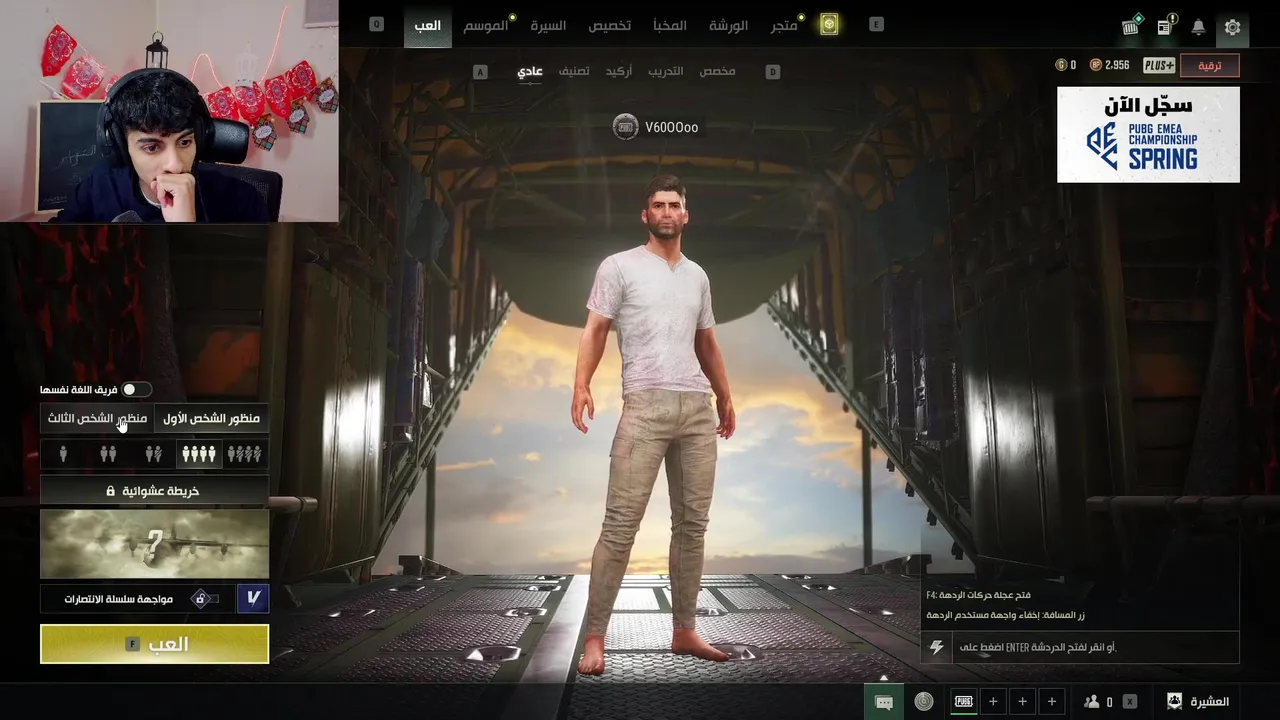This screenshot has width=1280, height=720.
Task: Select one-man squad mode
Action: [x=244, y=455]
